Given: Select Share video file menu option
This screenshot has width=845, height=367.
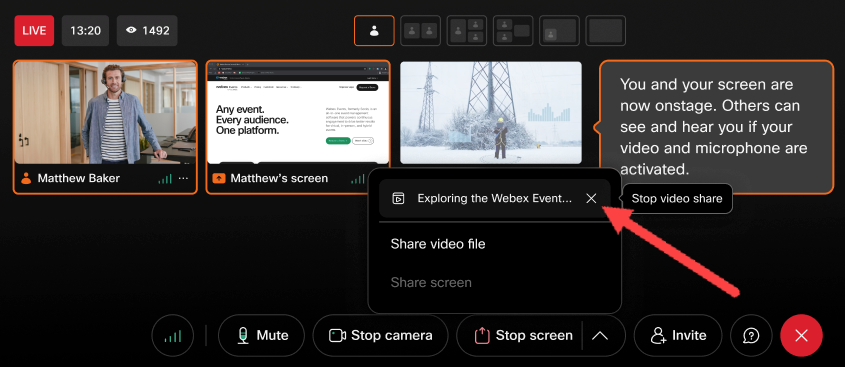Looking at the screenshot, I should 438,244.
